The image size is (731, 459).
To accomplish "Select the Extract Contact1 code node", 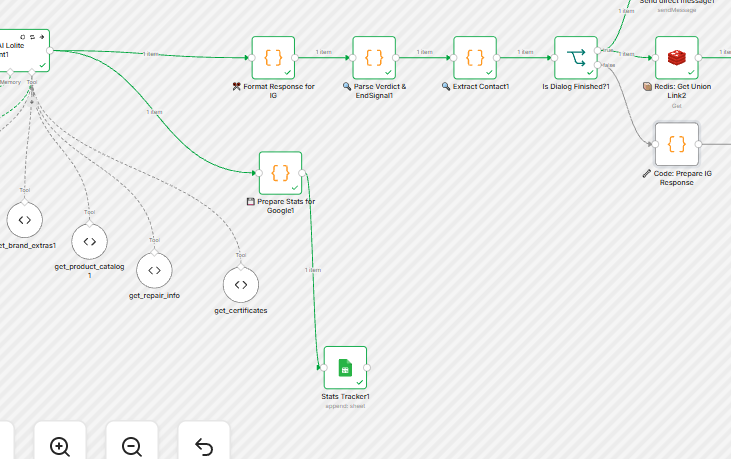I will [475, 58].
